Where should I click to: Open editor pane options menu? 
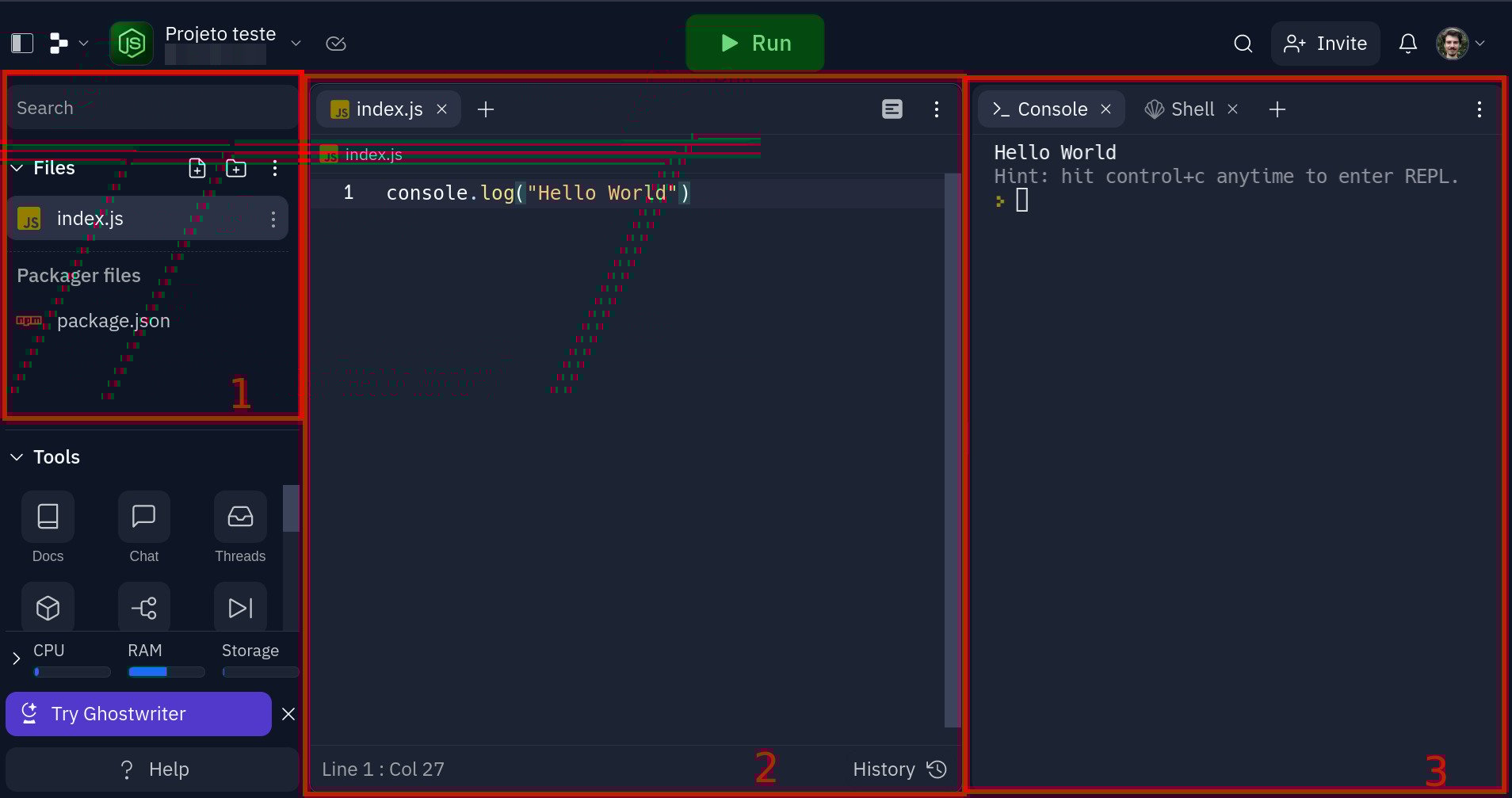point(937,109)
